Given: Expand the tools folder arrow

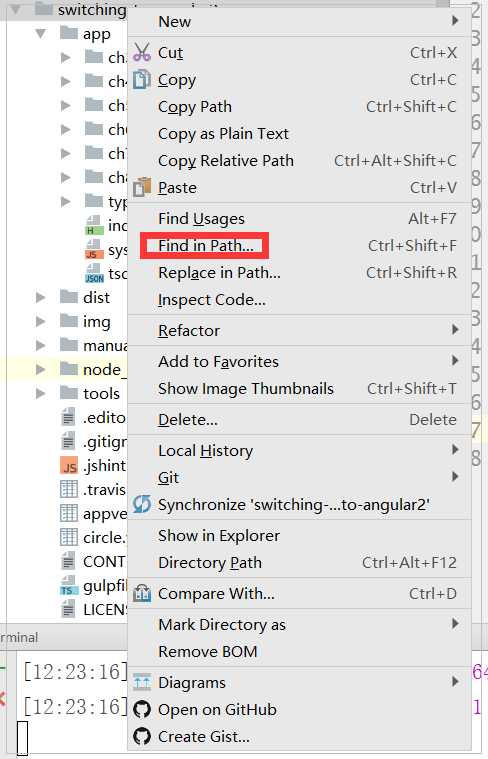Looking at the screenshot, I should (41, 393).
